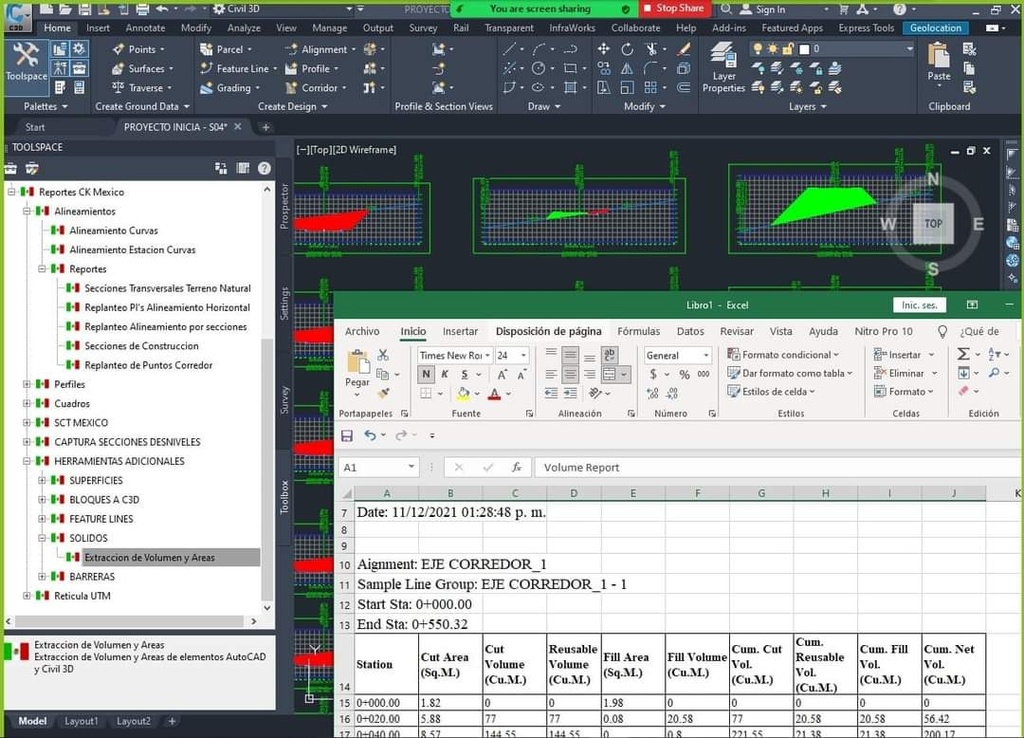Click the Stop Share button
1024x738 pixels.
tap(674, 8)
